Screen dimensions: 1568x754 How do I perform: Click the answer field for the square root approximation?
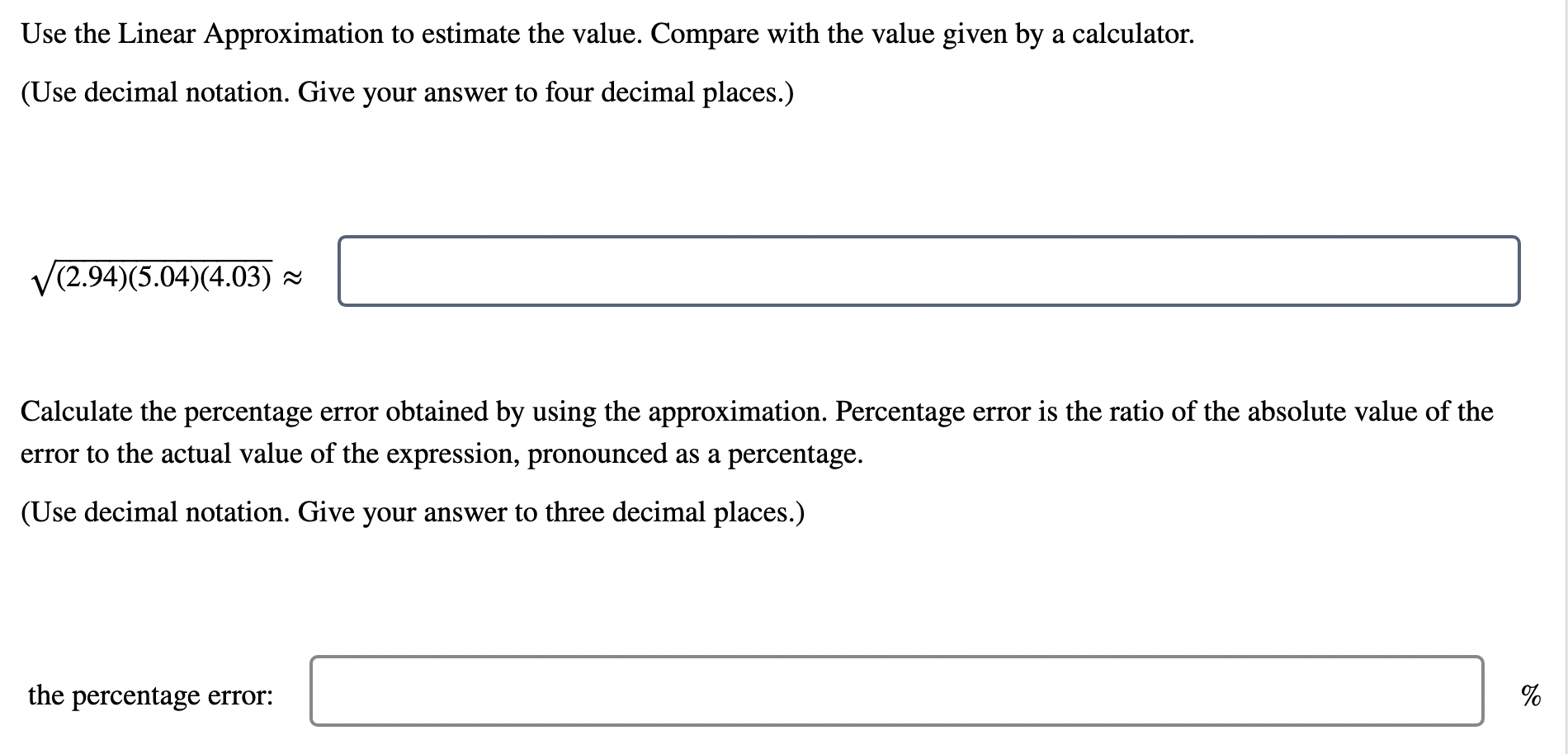[x=928, y=271]
